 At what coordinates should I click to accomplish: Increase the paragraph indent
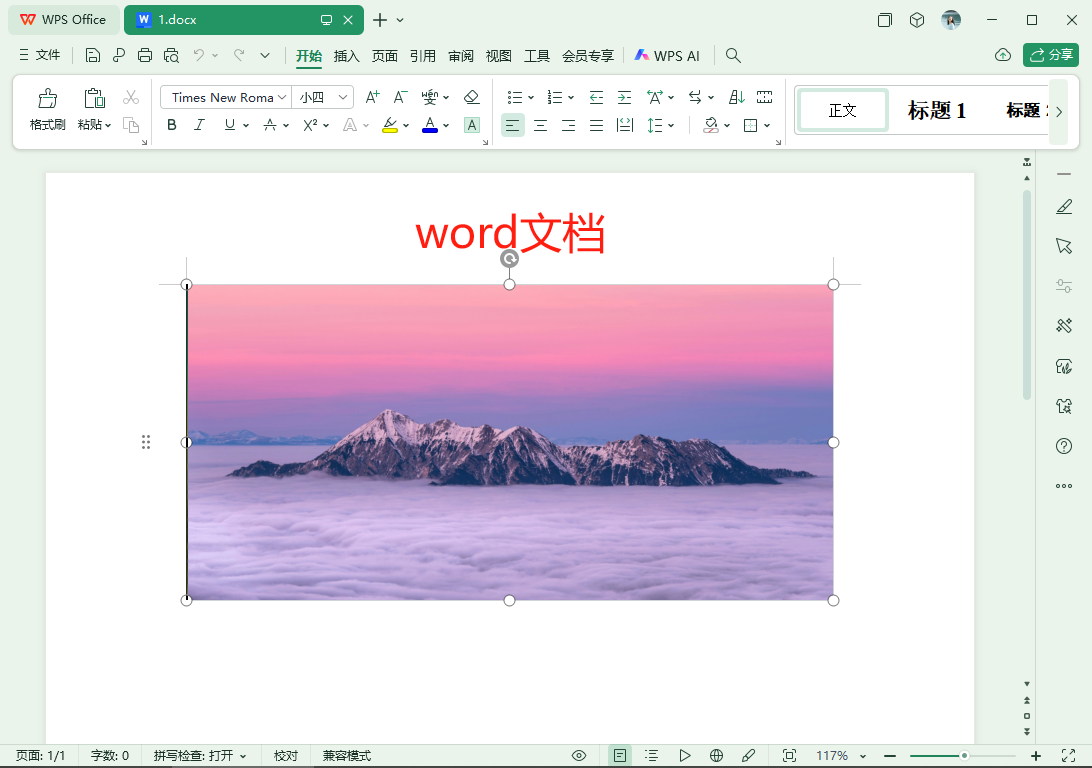pyautogui.click(x=624, y=97)
